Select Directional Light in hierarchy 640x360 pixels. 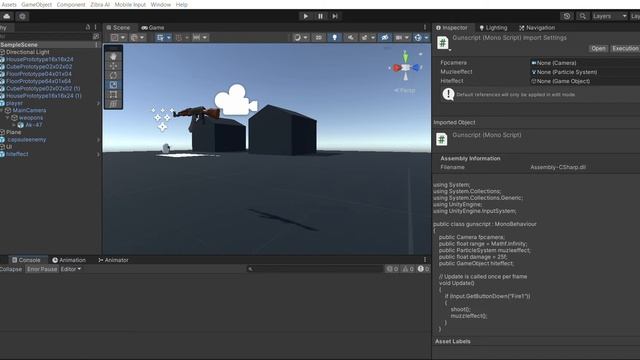(x=27, y=52)
